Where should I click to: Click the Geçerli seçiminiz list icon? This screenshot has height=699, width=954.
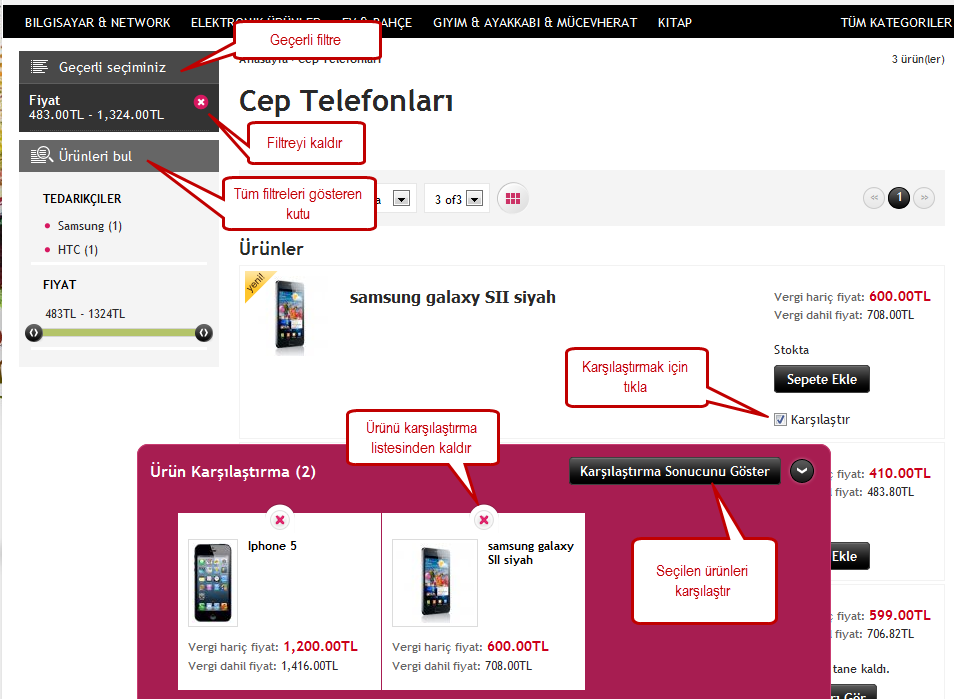coord(40,67)
